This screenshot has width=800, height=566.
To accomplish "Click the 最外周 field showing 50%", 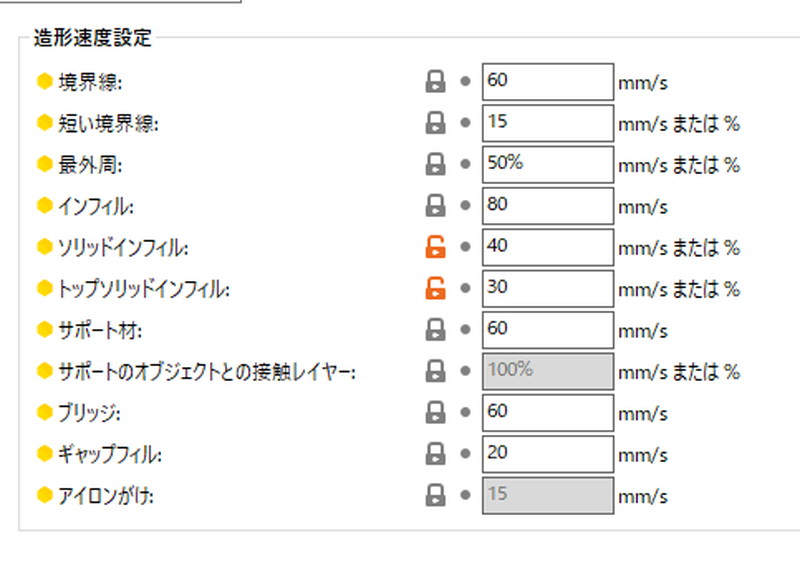I will [548, 164].
